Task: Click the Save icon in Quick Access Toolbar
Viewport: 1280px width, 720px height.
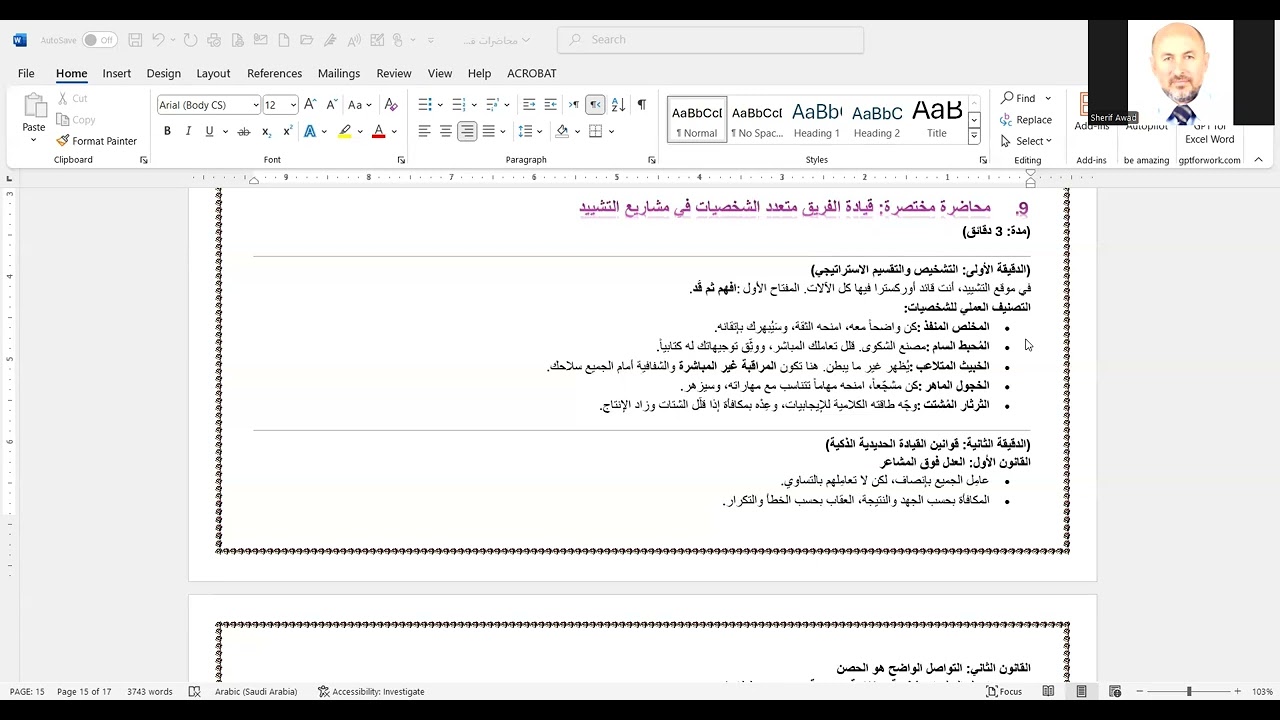Action: coord(135,40)
